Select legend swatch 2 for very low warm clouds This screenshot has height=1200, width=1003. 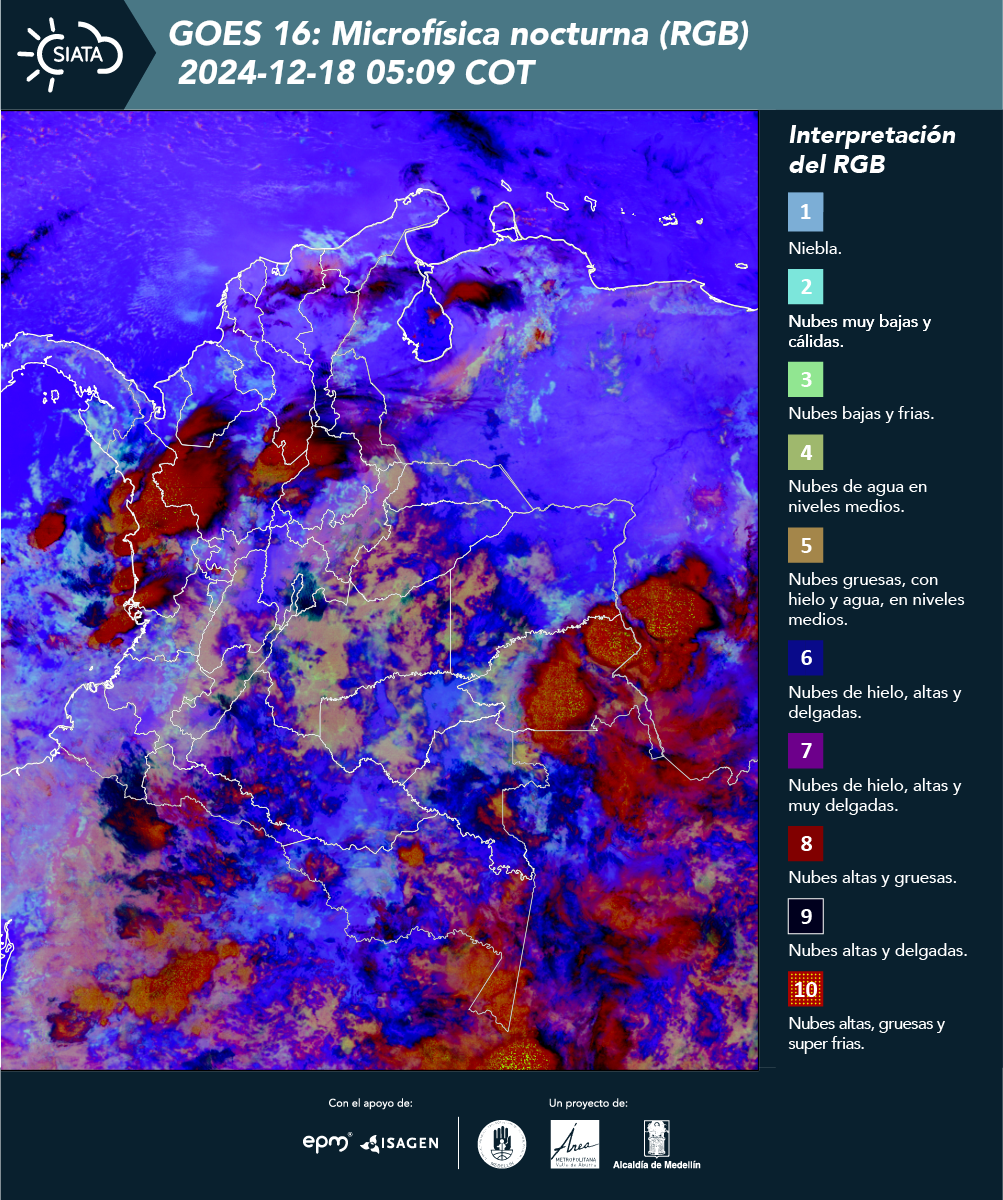point(805,287)
